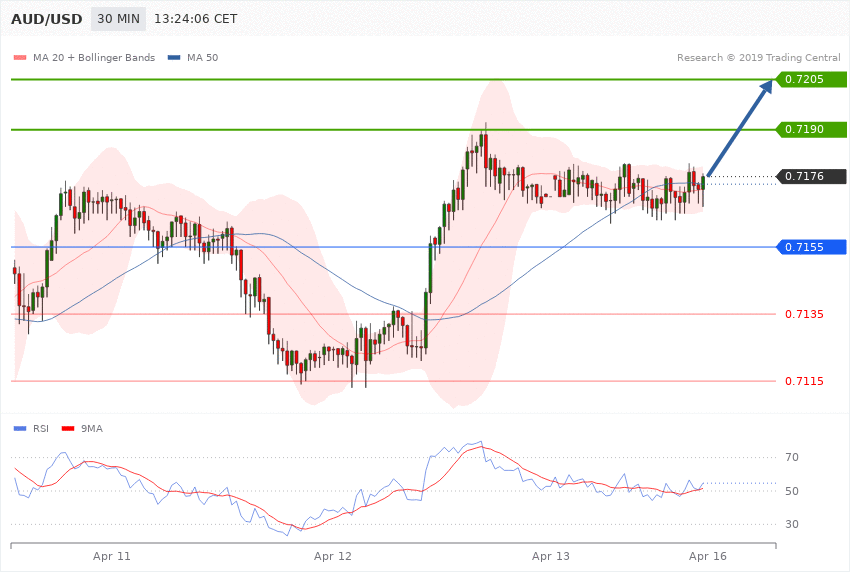The height and width of the screenshot is (576, 850).
Task: Click the MA 50 legend color swatch
Action: pyautogui.click(x=174, y=58)
